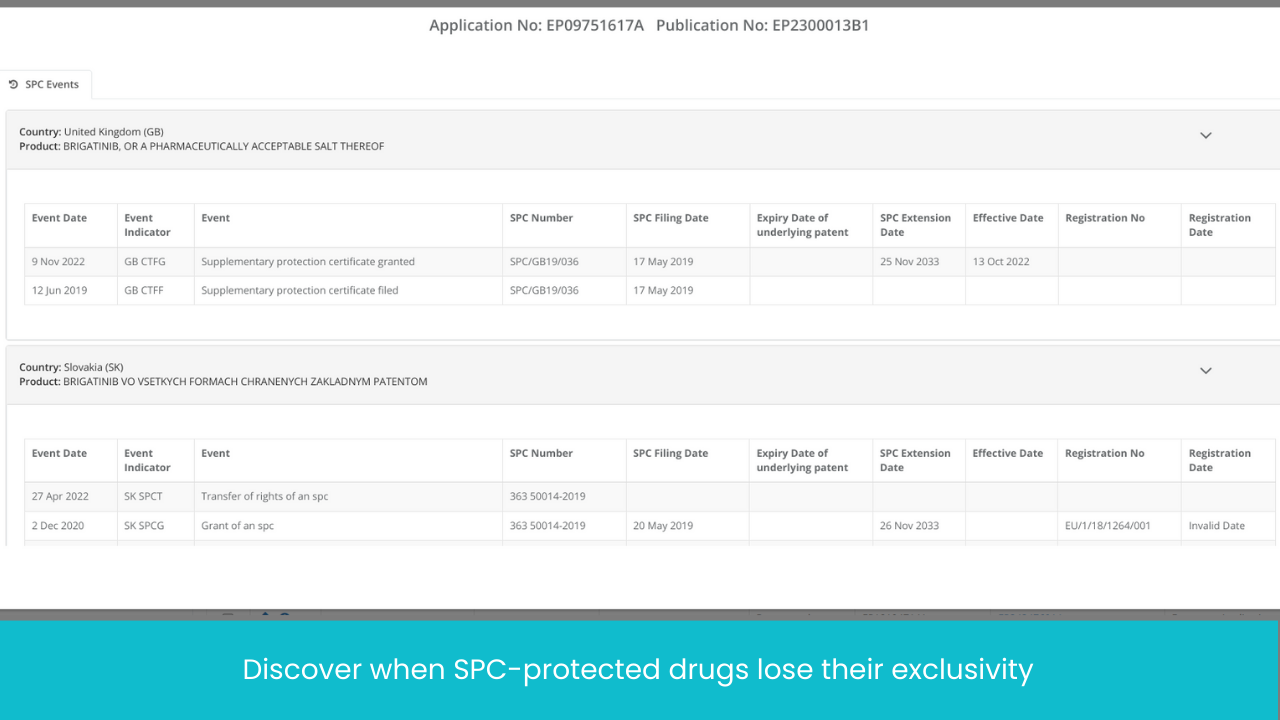This screenshot has height=720, width=1280.
Task: Sort UK table by Event Date header
Action: [59, 218]
